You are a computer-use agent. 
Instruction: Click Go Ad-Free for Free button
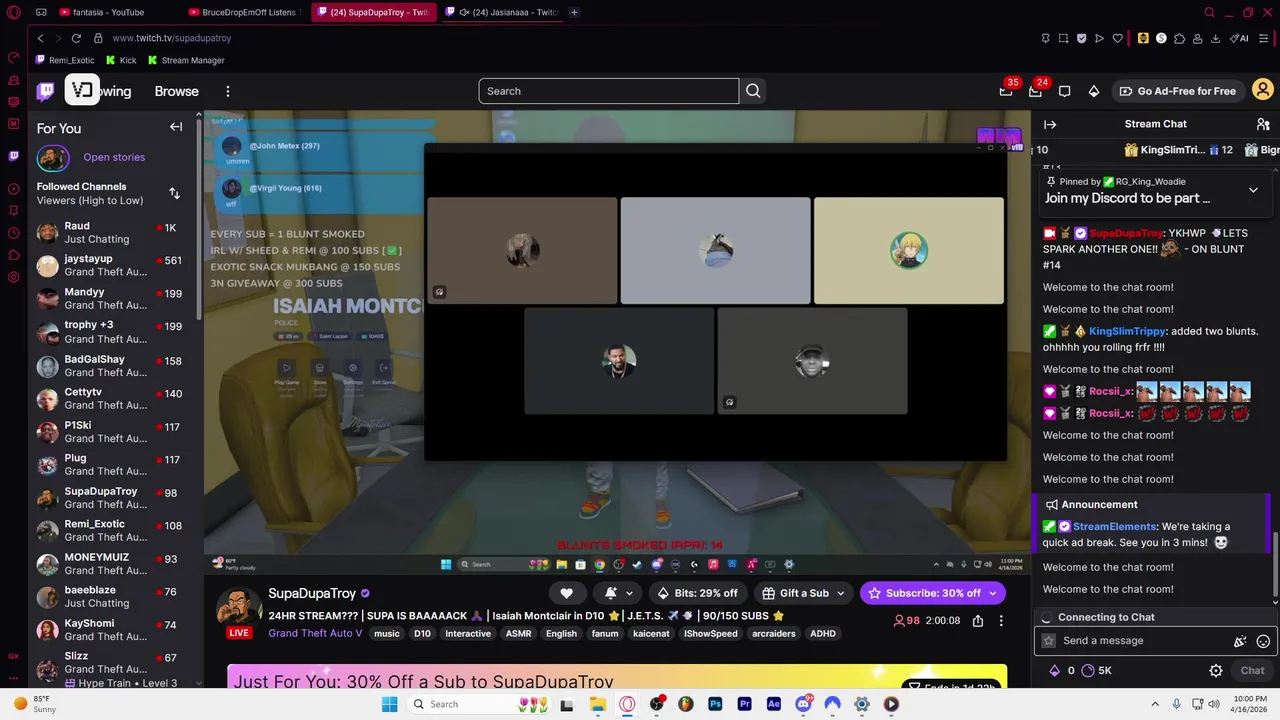coord(1177,91)
